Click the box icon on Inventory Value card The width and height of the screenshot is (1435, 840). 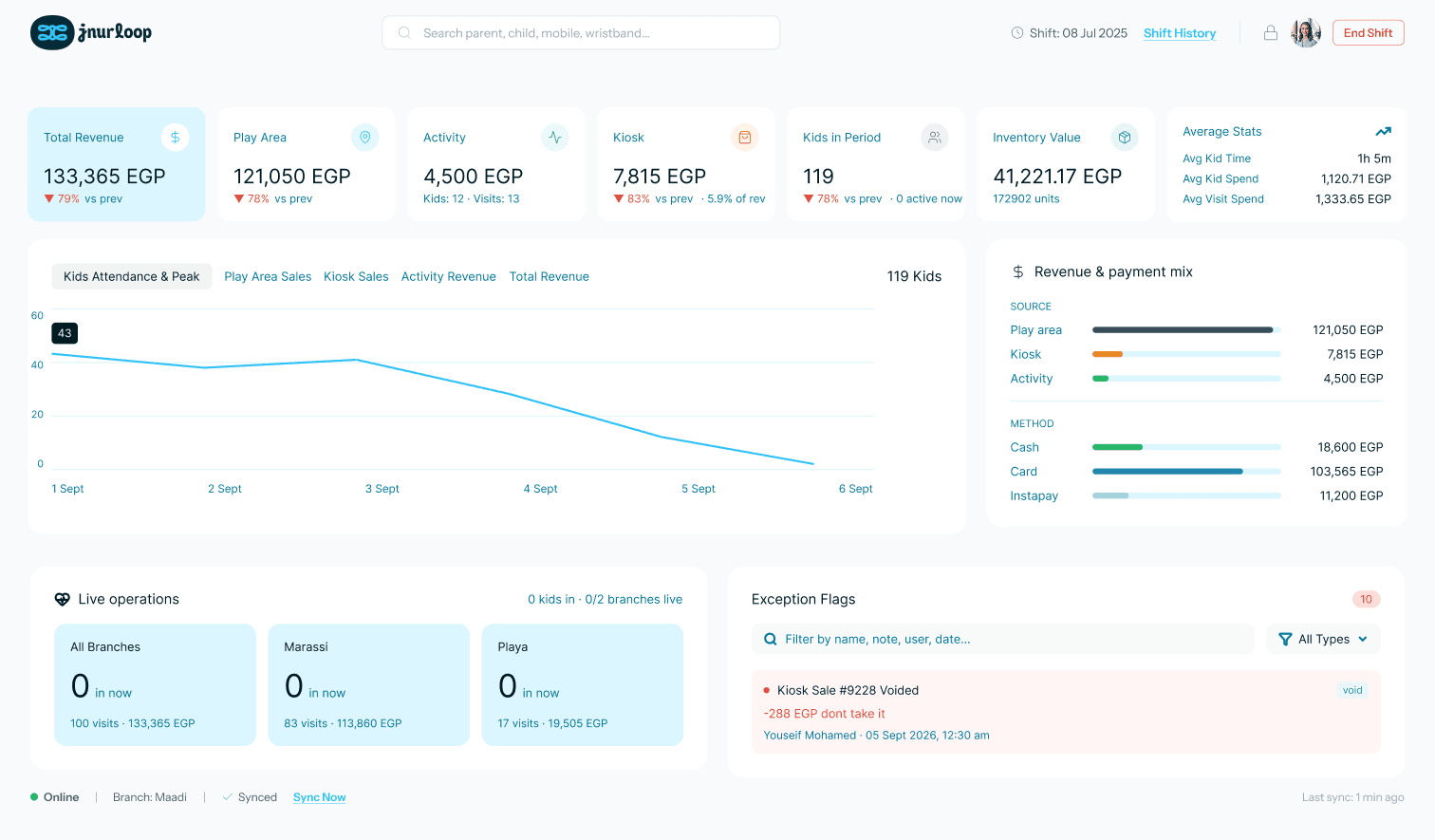click(1125, 138)
